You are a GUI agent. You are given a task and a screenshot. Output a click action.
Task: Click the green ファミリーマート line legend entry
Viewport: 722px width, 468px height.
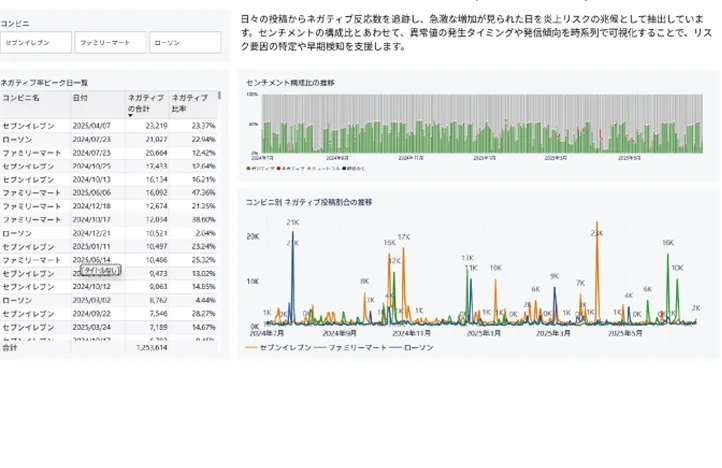[x=350, y=348]
